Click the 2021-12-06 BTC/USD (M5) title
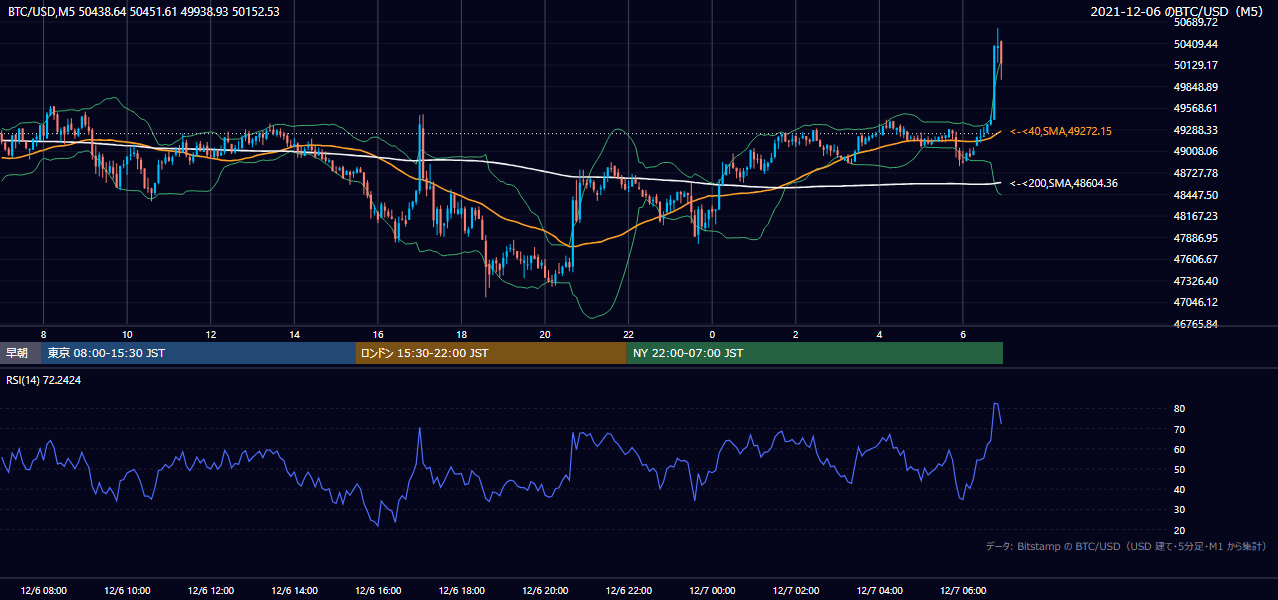The image size is (1278, 600). (1178, 12)
